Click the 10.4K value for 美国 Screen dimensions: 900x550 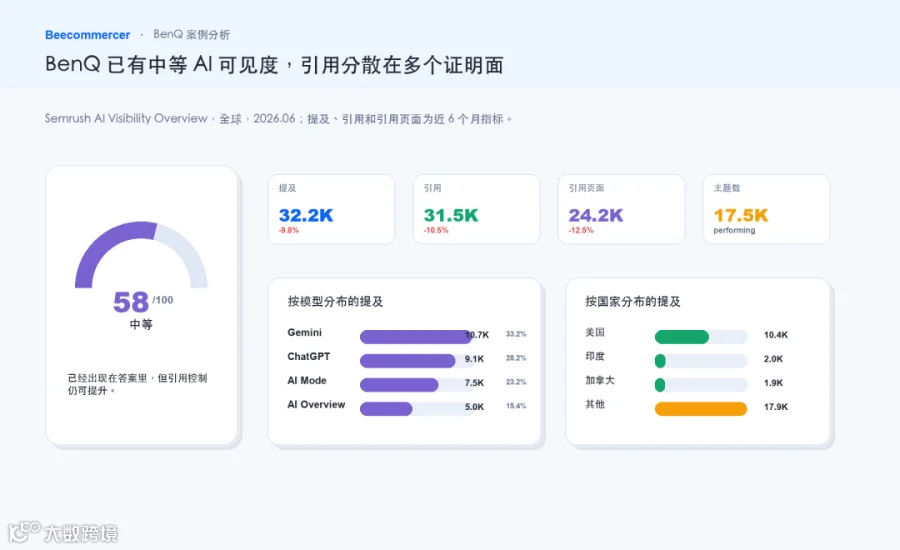click(776, 335)
